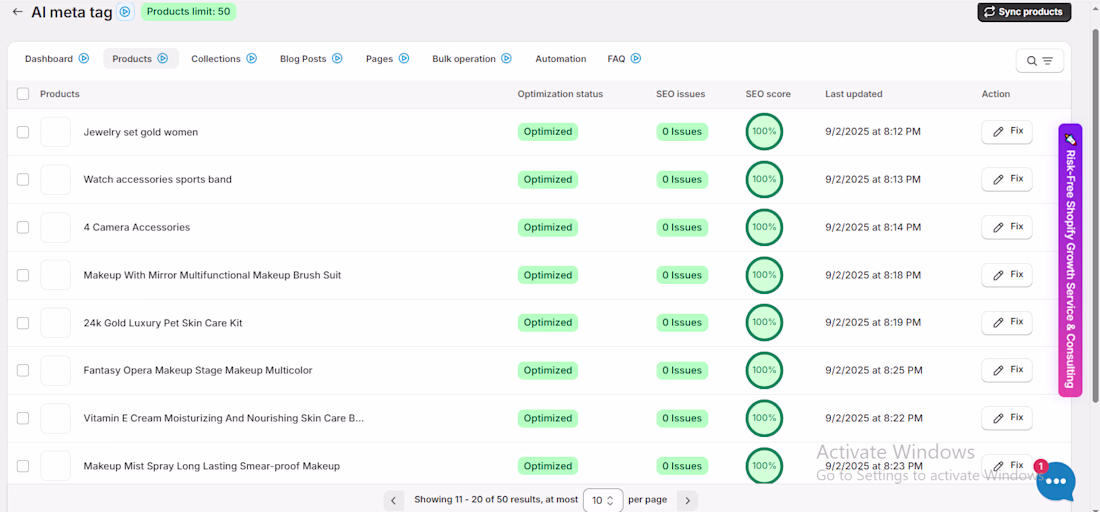This screenshot has width=1100, height=512.
Task: Click Fix for 24k Gold Luxury Pet Skin Care Kit
Action: pos(1007,322)
